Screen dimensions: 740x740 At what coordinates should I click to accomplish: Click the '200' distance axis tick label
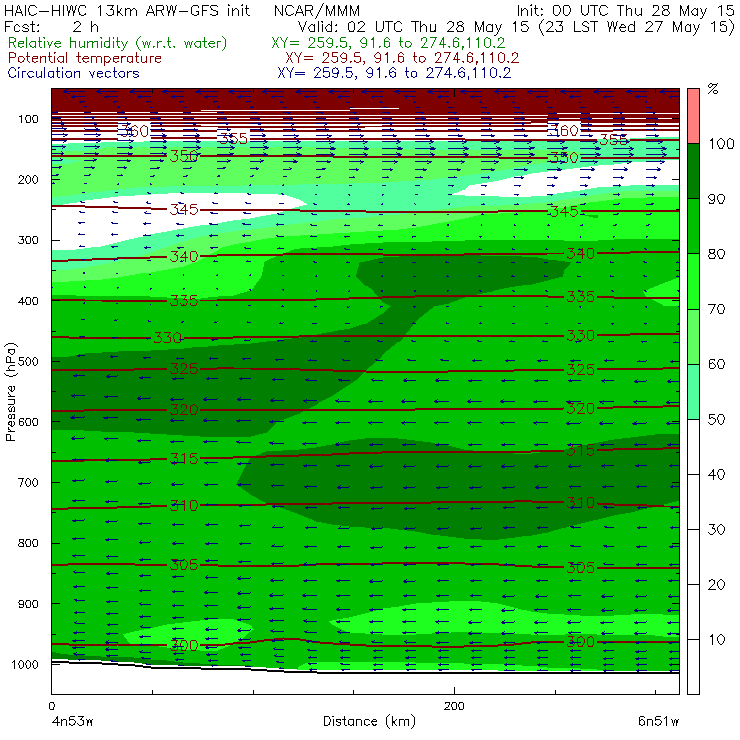click(x=454, y=706)
